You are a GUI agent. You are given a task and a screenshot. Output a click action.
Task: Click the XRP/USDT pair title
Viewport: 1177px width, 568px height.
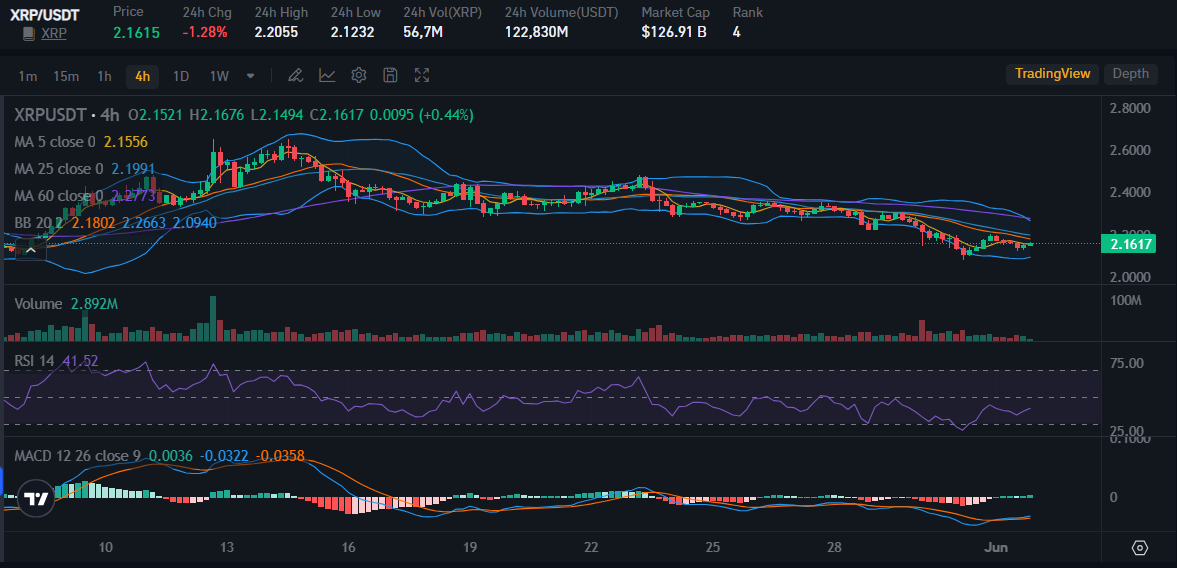point(45,14)
